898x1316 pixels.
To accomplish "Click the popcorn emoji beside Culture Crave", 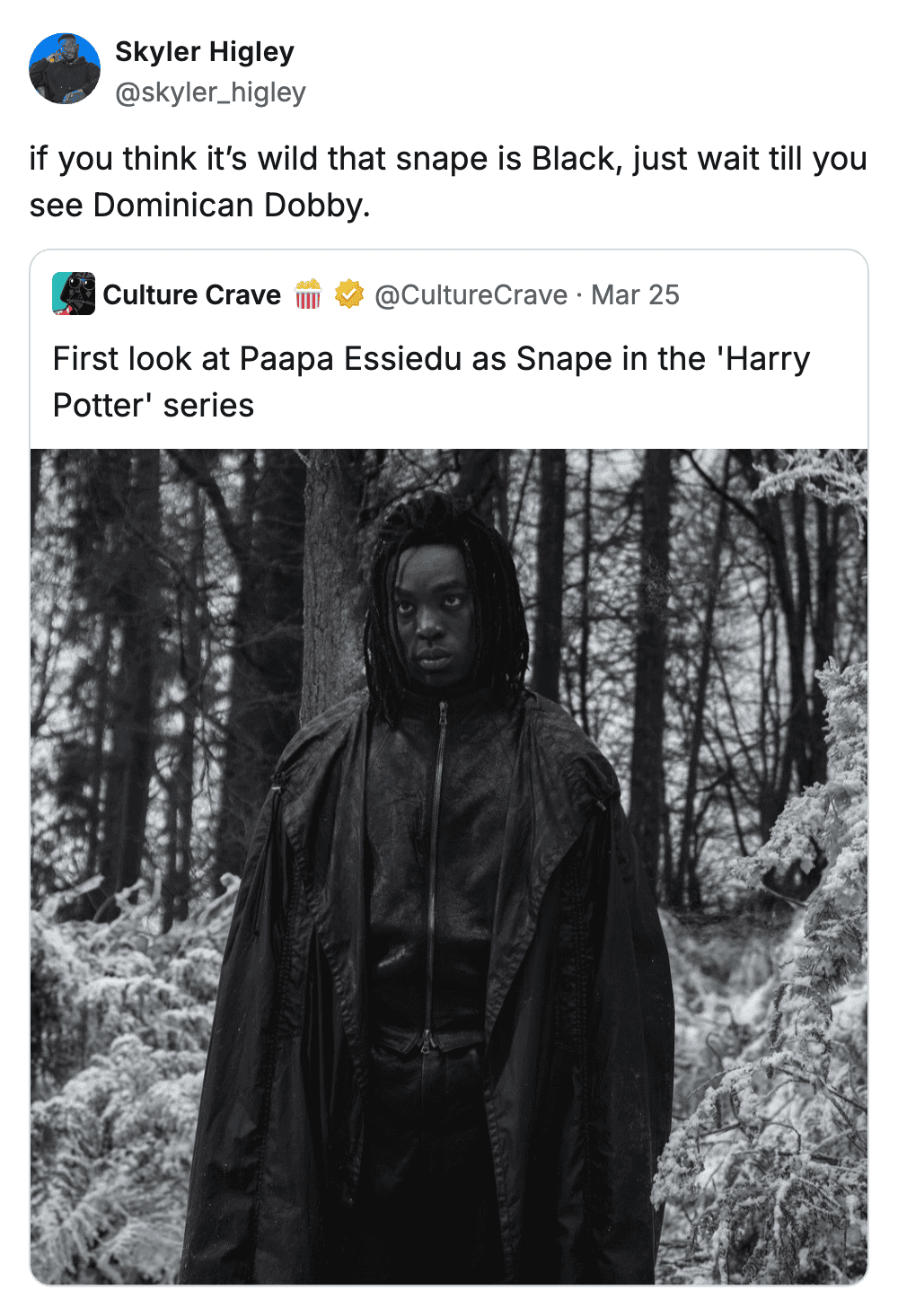I will pos(308,294).
